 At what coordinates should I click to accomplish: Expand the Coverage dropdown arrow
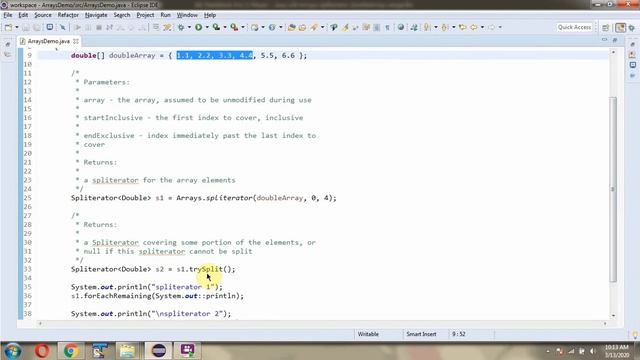225,27
